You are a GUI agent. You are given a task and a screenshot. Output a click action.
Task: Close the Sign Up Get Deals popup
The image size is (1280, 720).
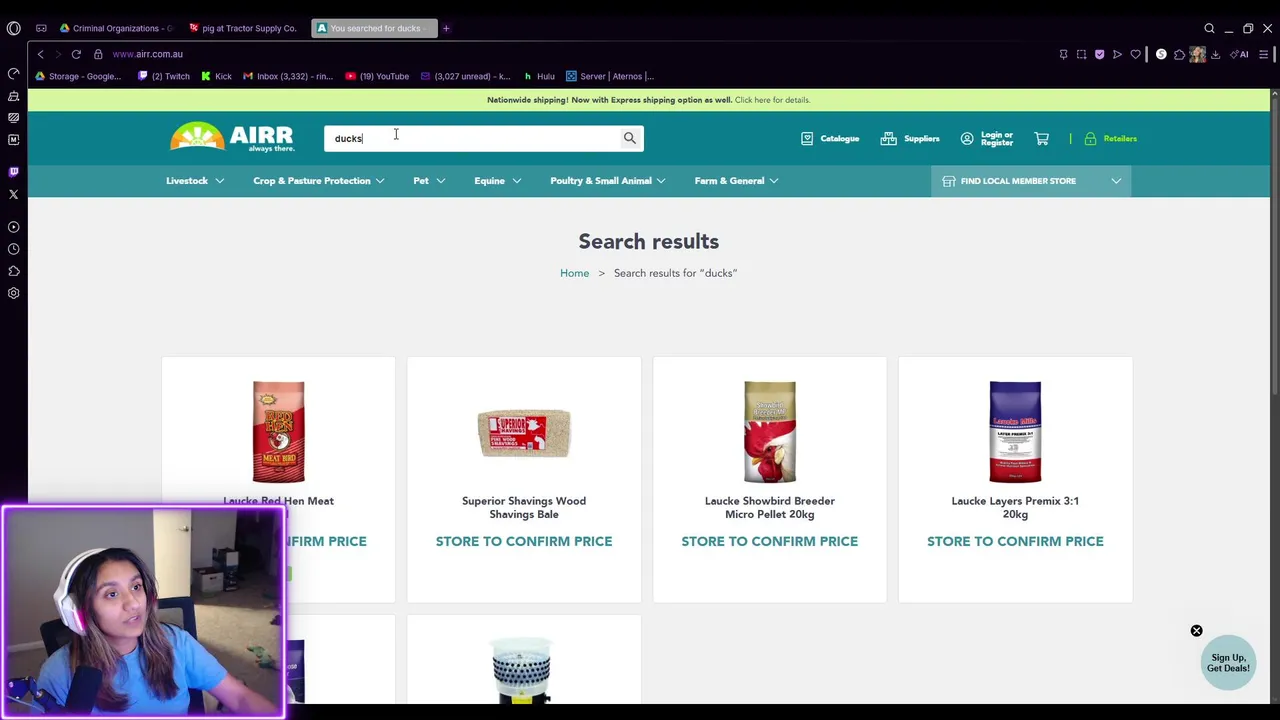click(x=1196, y=631)
